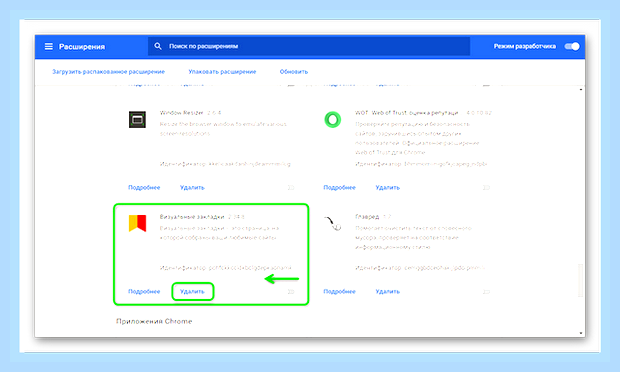Click Удалить for Window Resizer

click(x=192, y=187)
